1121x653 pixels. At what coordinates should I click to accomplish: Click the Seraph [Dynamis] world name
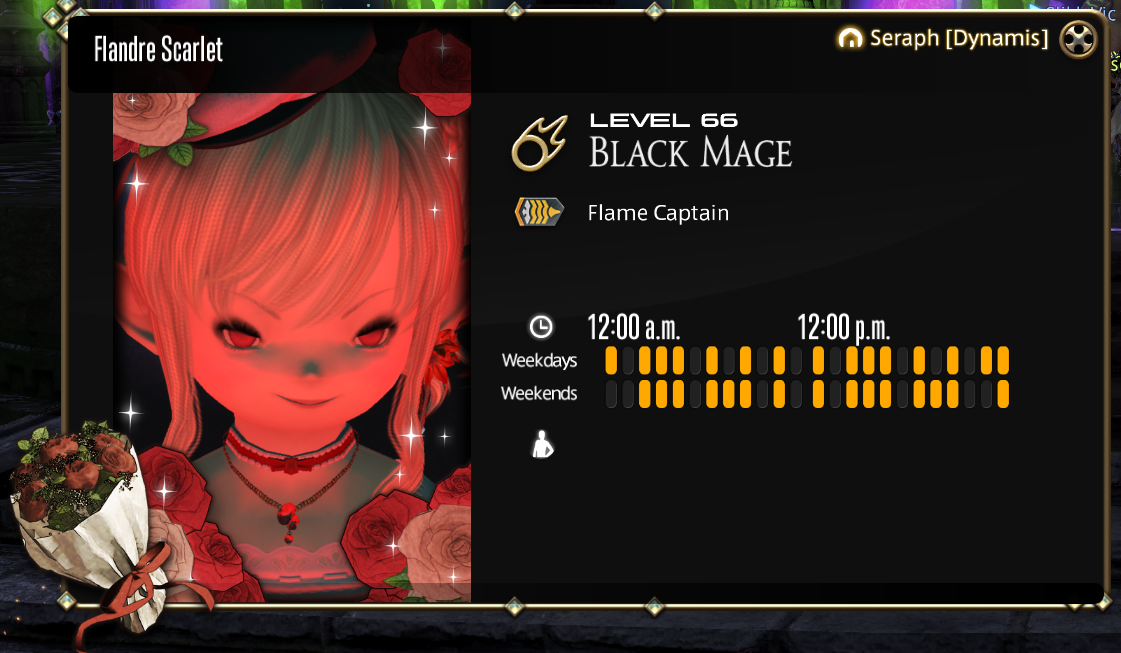pyautogui.click(x=959, y=38)
